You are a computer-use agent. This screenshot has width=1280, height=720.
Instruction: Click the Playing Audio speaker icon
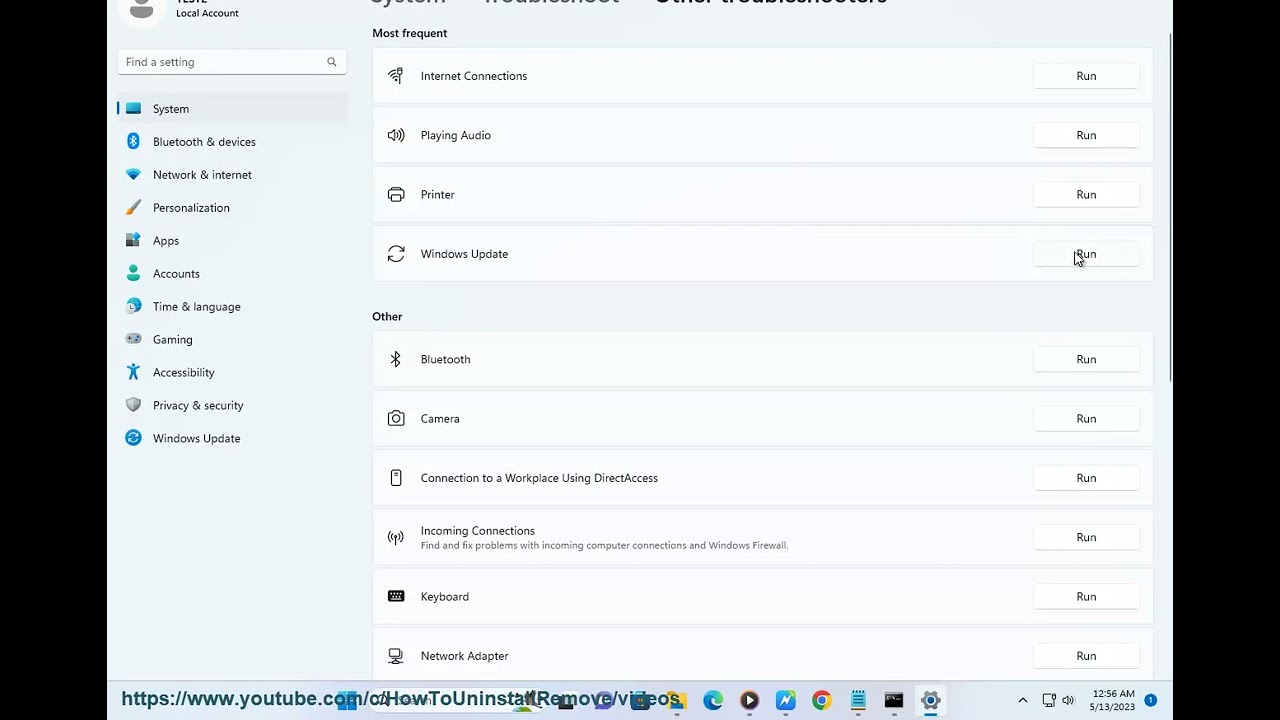(x=396, y=135)
